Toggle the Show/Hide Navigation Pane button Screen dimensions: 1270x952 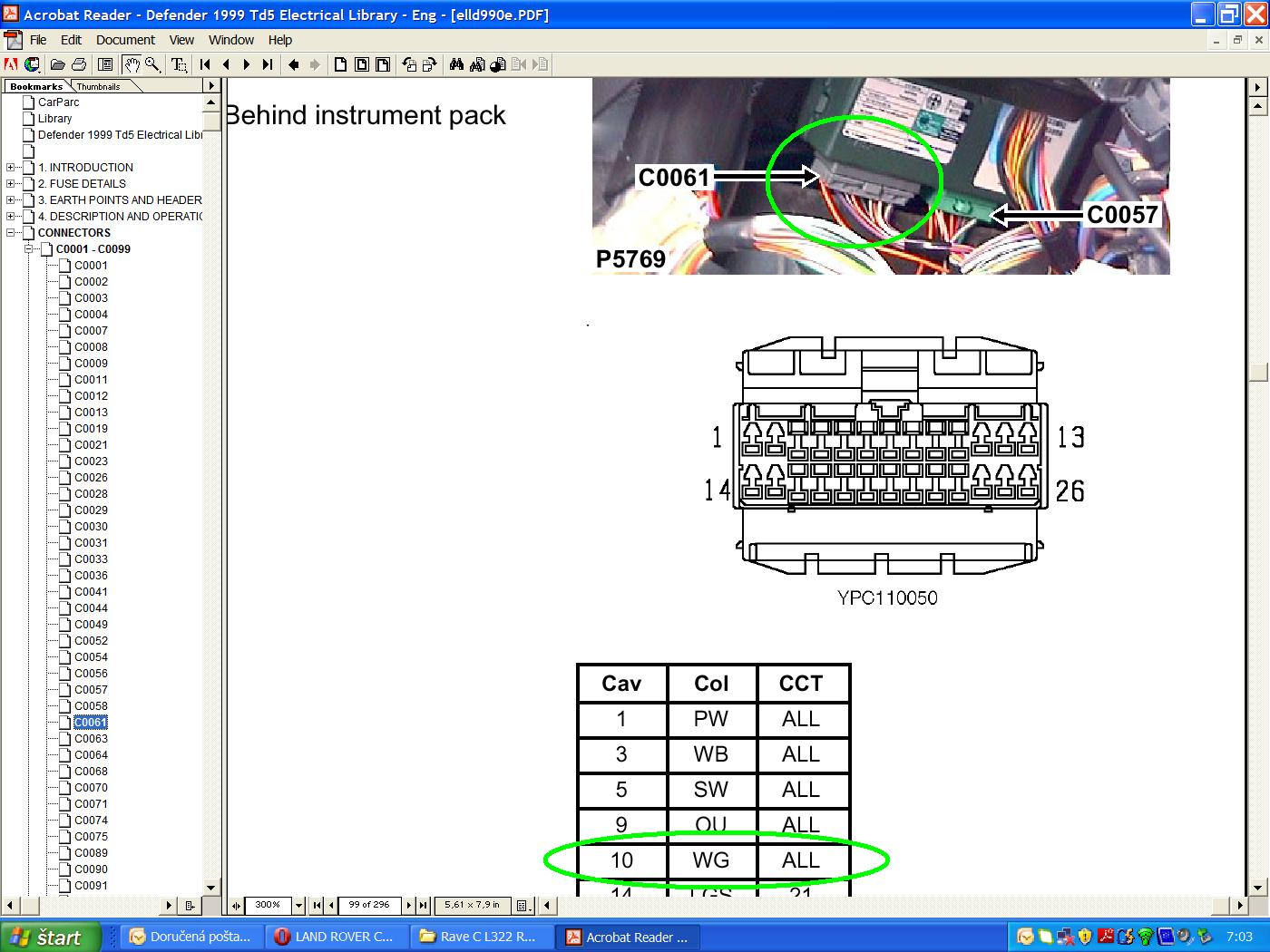click(x=105, y=64)
